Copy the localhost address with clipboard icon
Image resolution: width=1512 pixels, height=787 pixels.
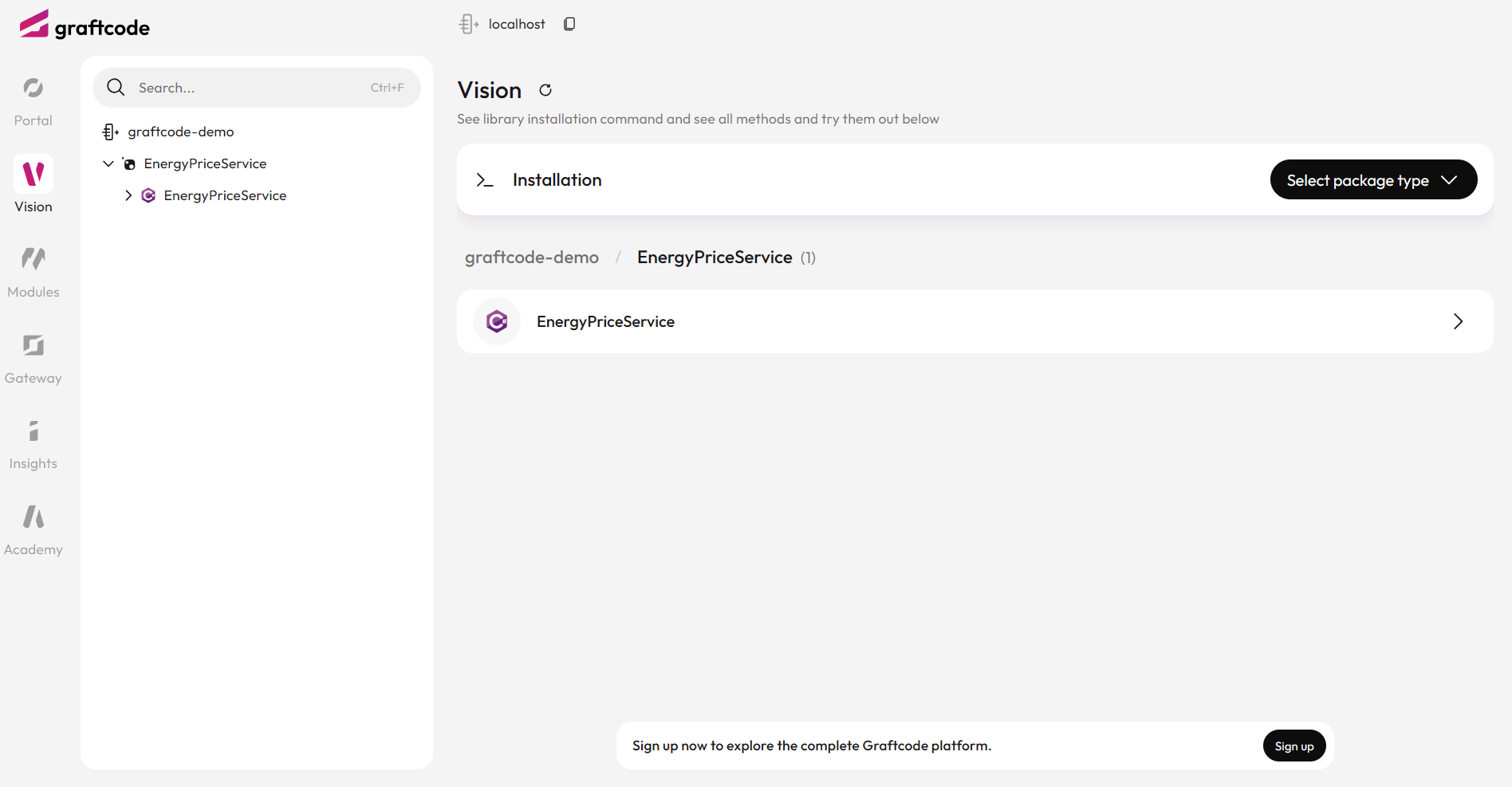pos(569,24)
